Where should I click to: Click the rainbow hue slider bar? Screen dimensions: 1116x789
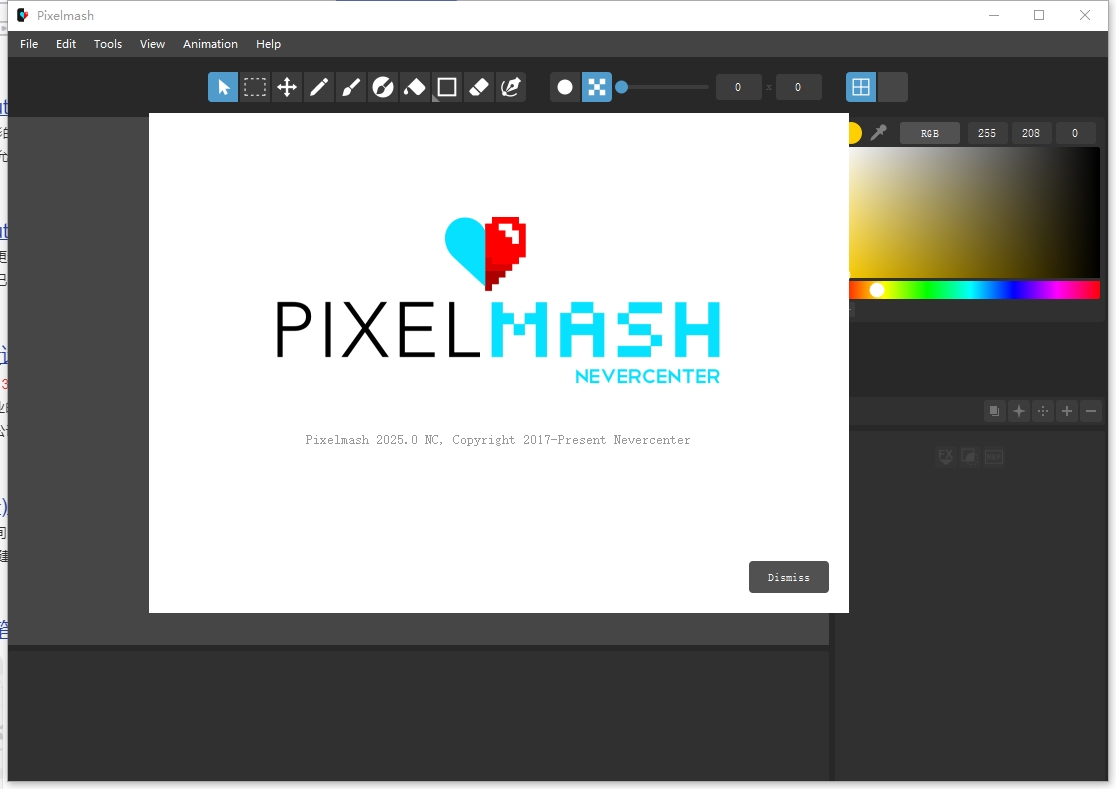coord(974,290)
